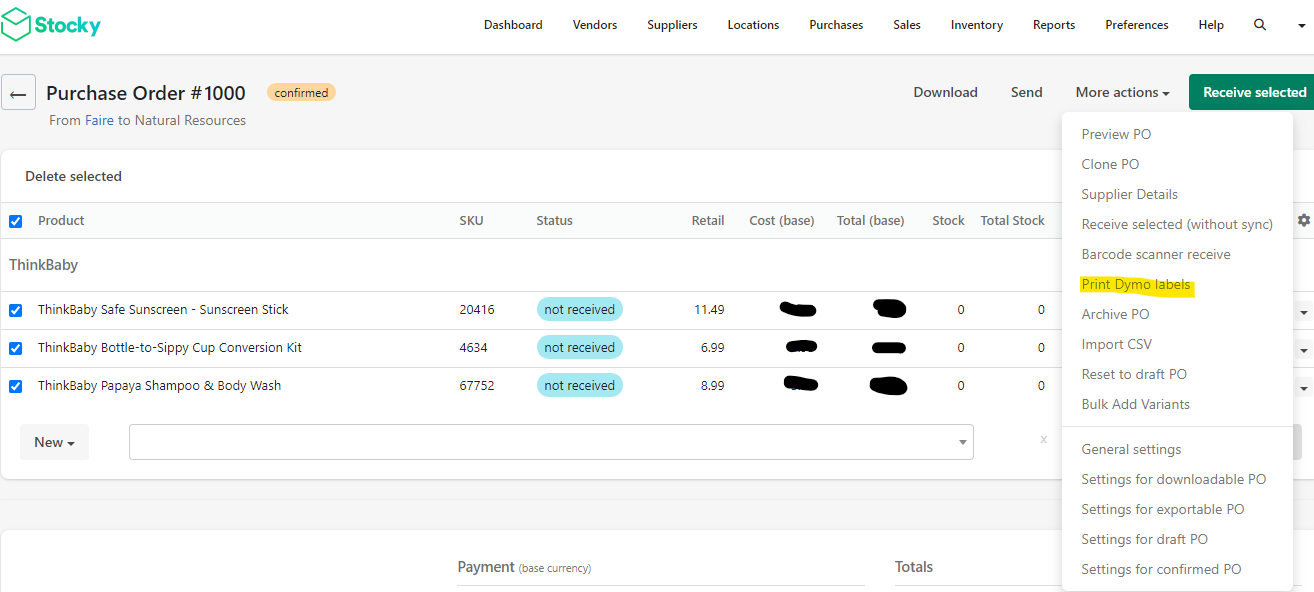This screenshot has width=1314, height=592.
Task: Uncheck Bottle-to-Sippy Cup Conversion Kit checkbox
Action: (15, 348)
